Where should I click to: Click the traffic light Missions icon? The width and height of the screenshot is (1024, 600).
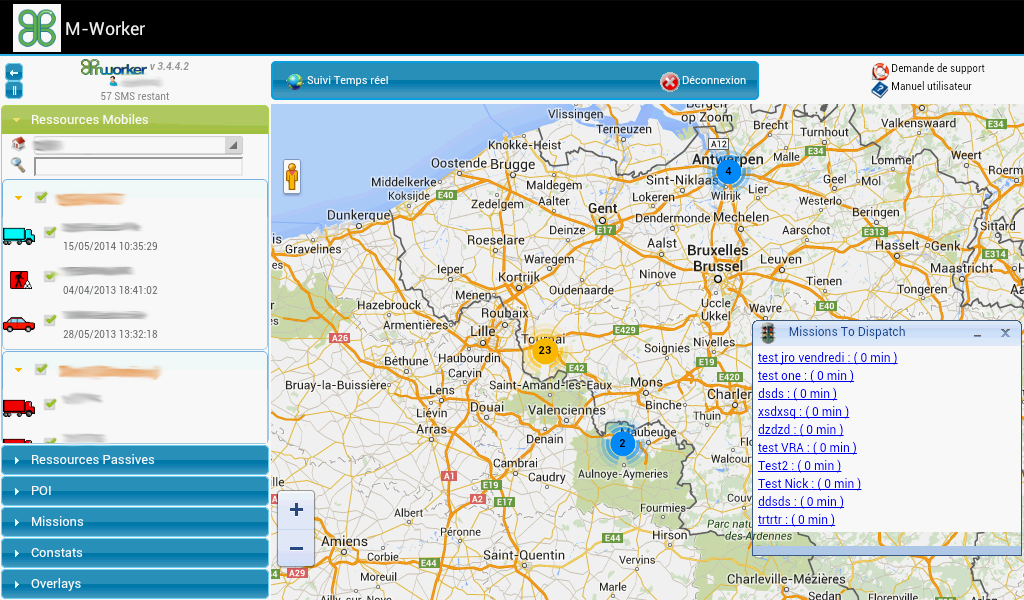(x=768, y=333)
